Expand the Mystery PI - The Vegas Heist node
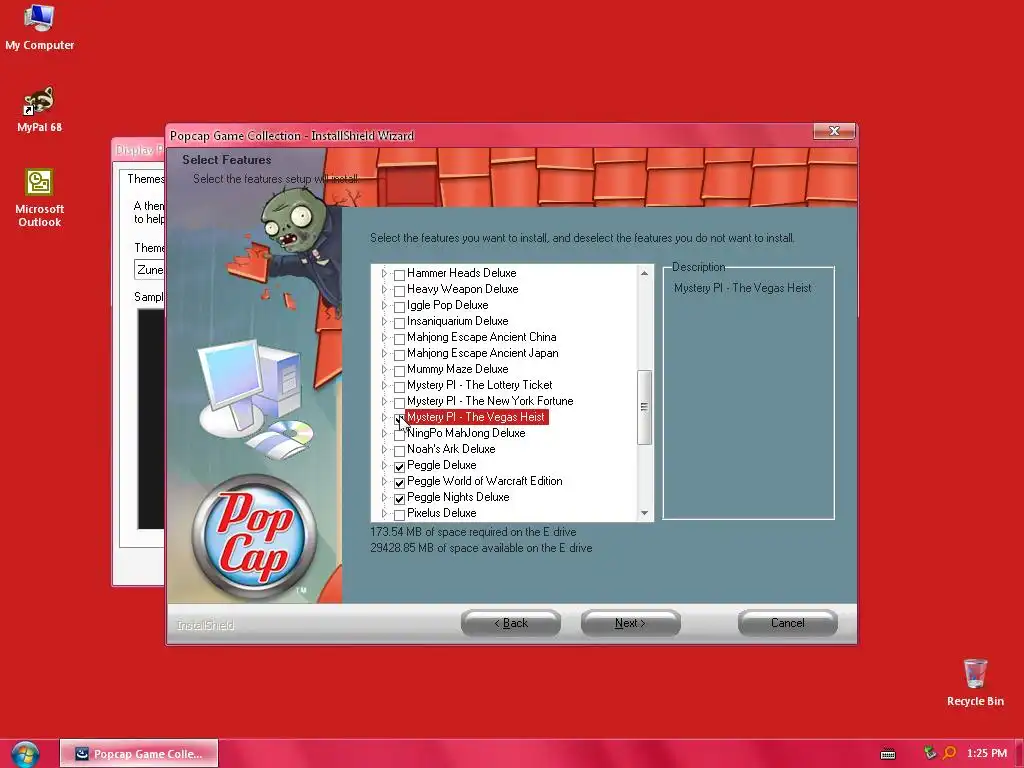 click(x=384, y=417)
